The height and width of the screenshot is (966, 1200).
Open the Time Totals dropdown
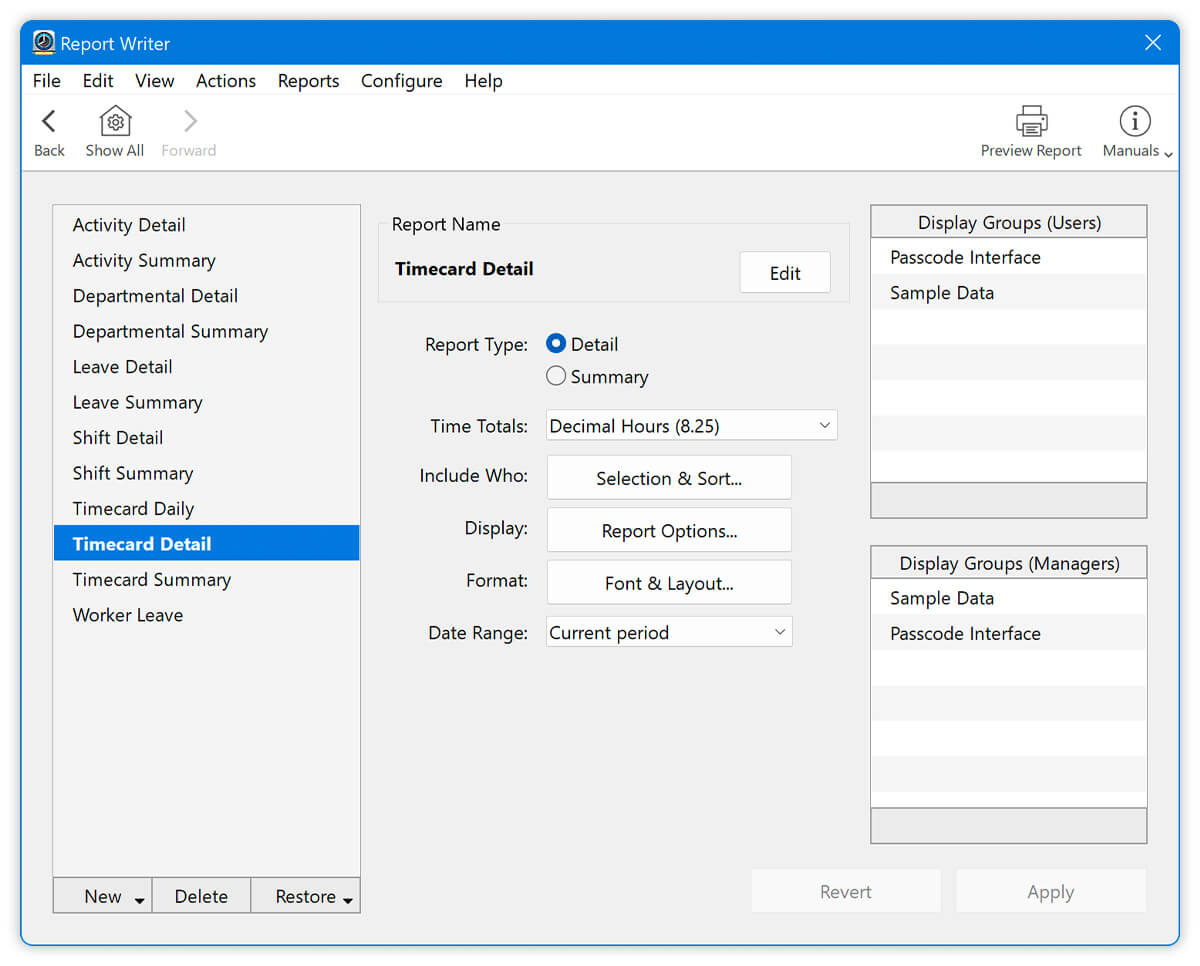pyautogui.click(x=691, y=425)
